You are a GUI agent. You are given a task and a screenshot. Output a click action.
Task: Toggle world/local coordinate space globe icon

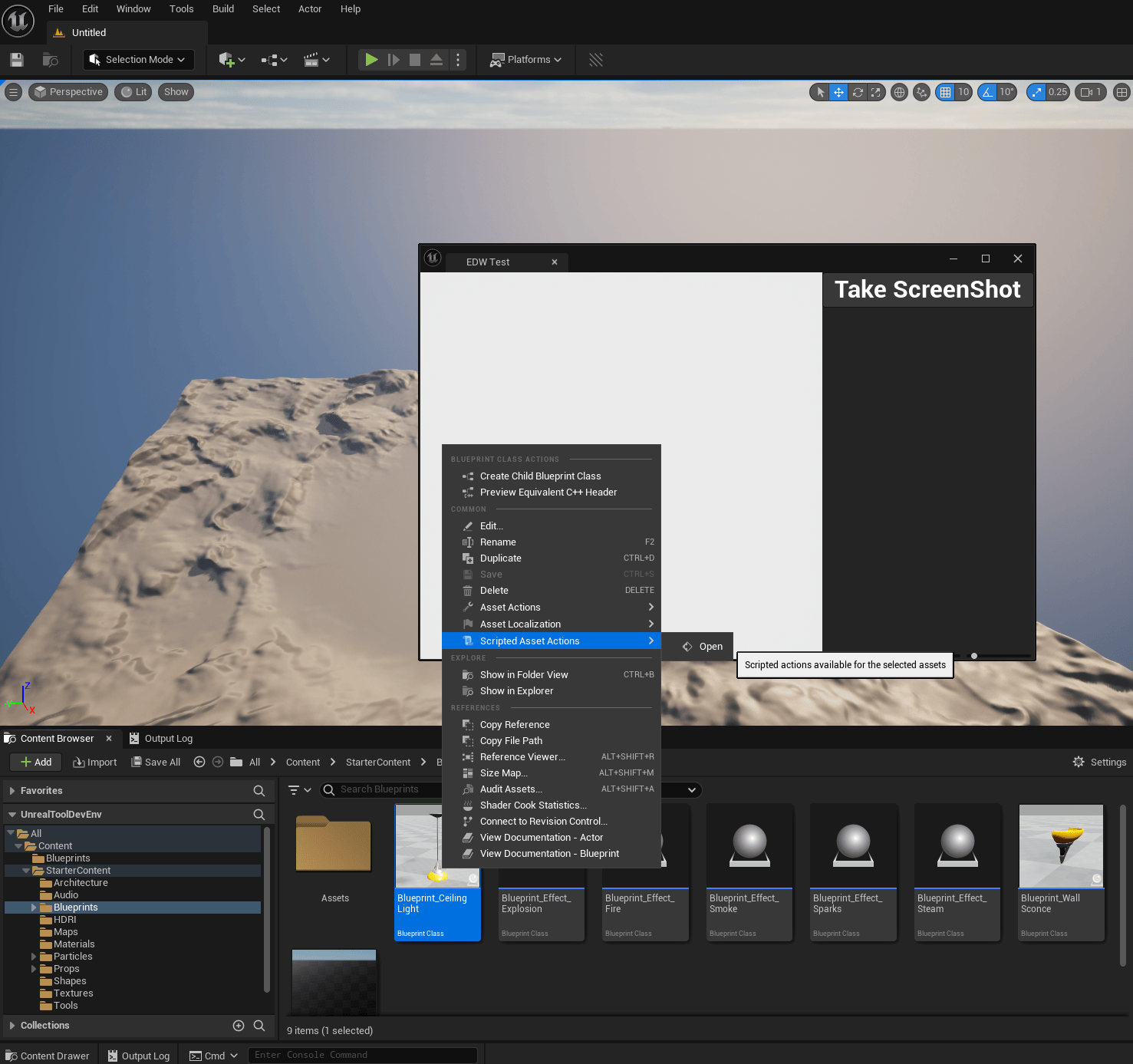tap(900, 92)
